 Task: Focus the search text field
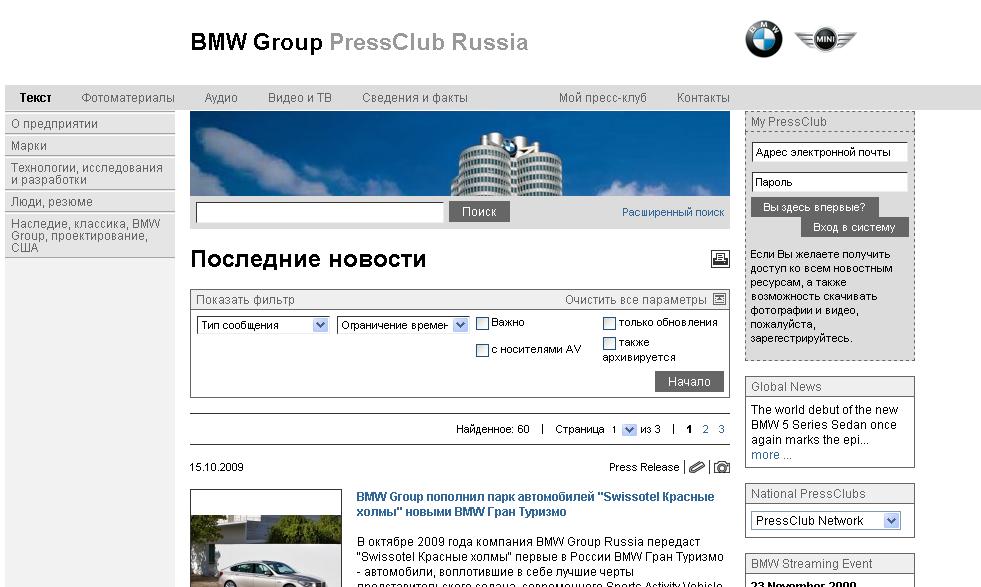[x=320, y=212]
